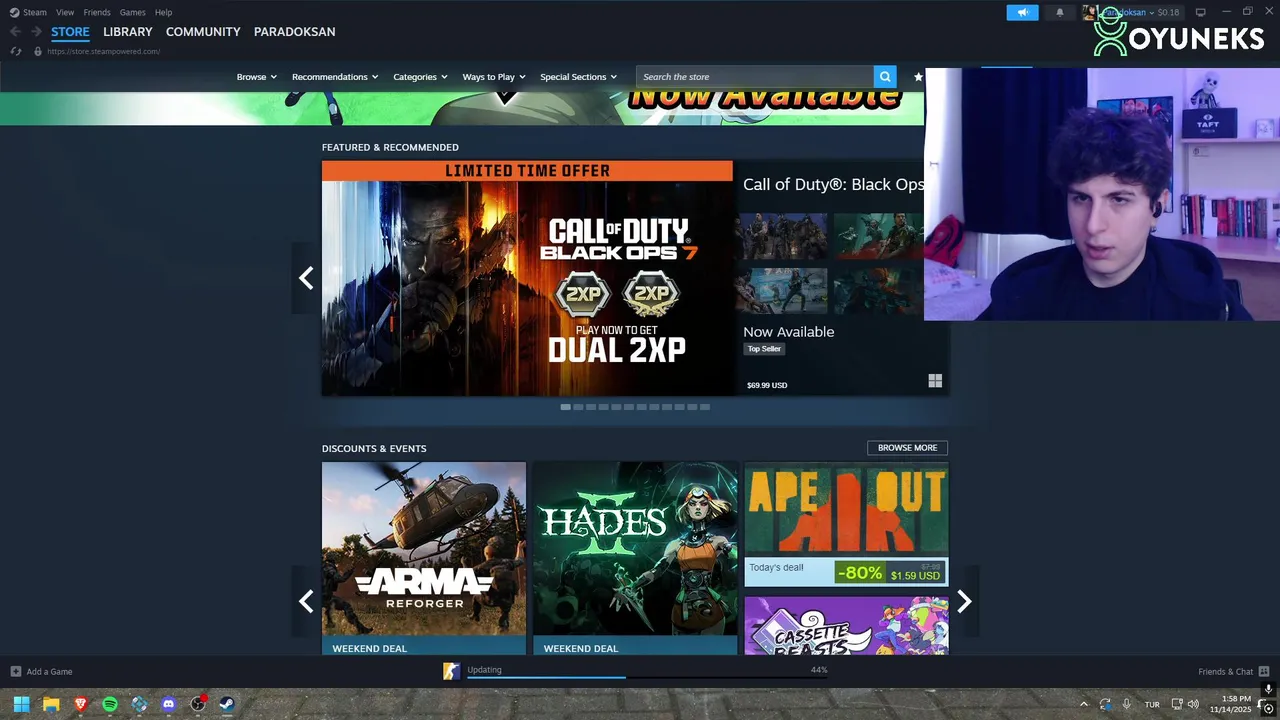Go forward with the forward arrow
1280x720 pixels.
36,32
